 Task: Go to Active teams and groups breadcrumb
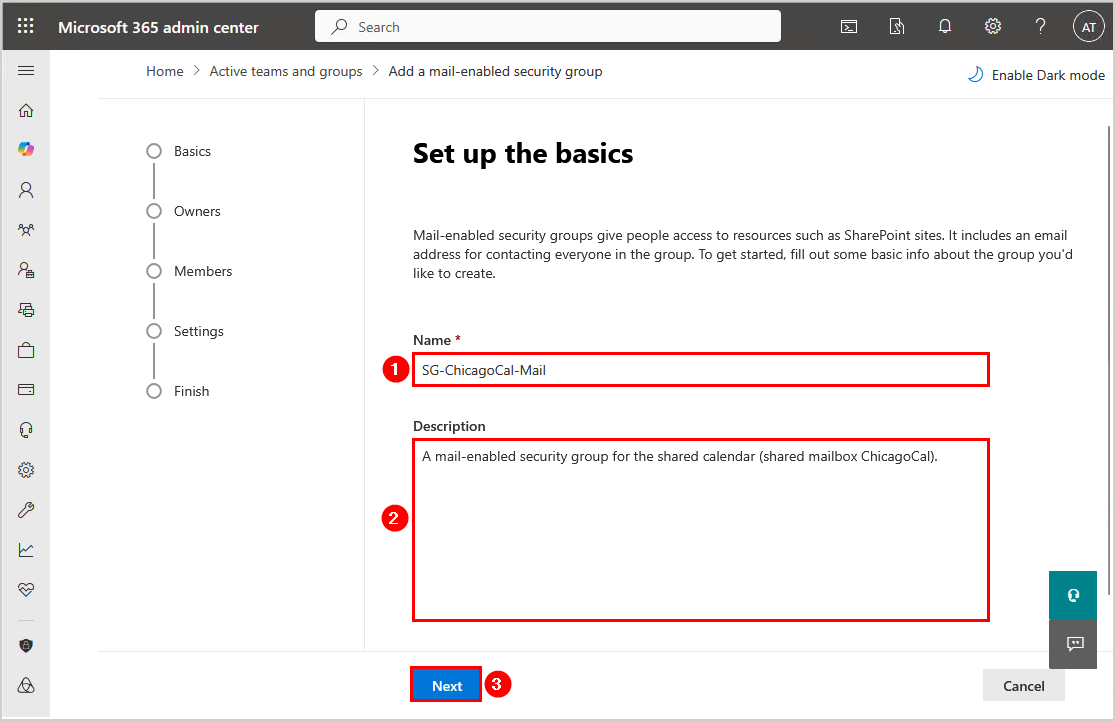pyautogui.click(x=286, y=71)
